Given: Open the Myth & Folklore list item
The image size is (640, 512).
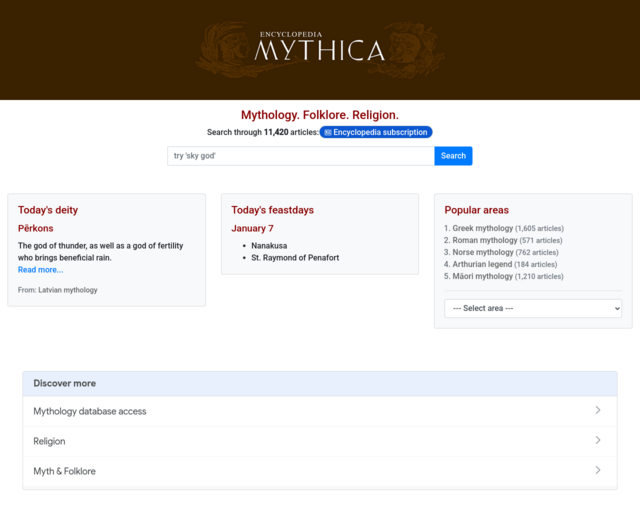Looking at the screenshot, I should pyautogui.click(x=320, y=472).
